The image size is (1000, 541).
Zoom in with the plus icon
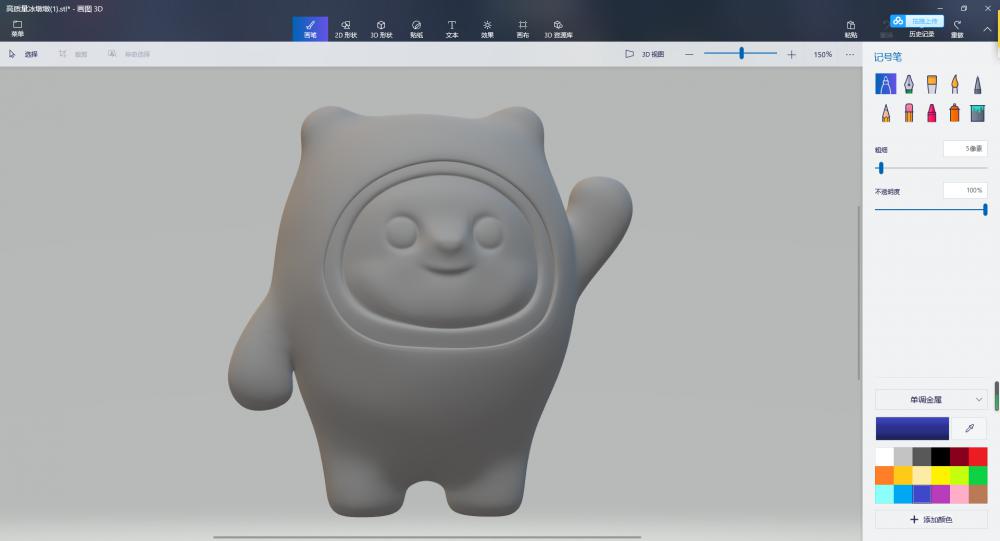[791, 54]
